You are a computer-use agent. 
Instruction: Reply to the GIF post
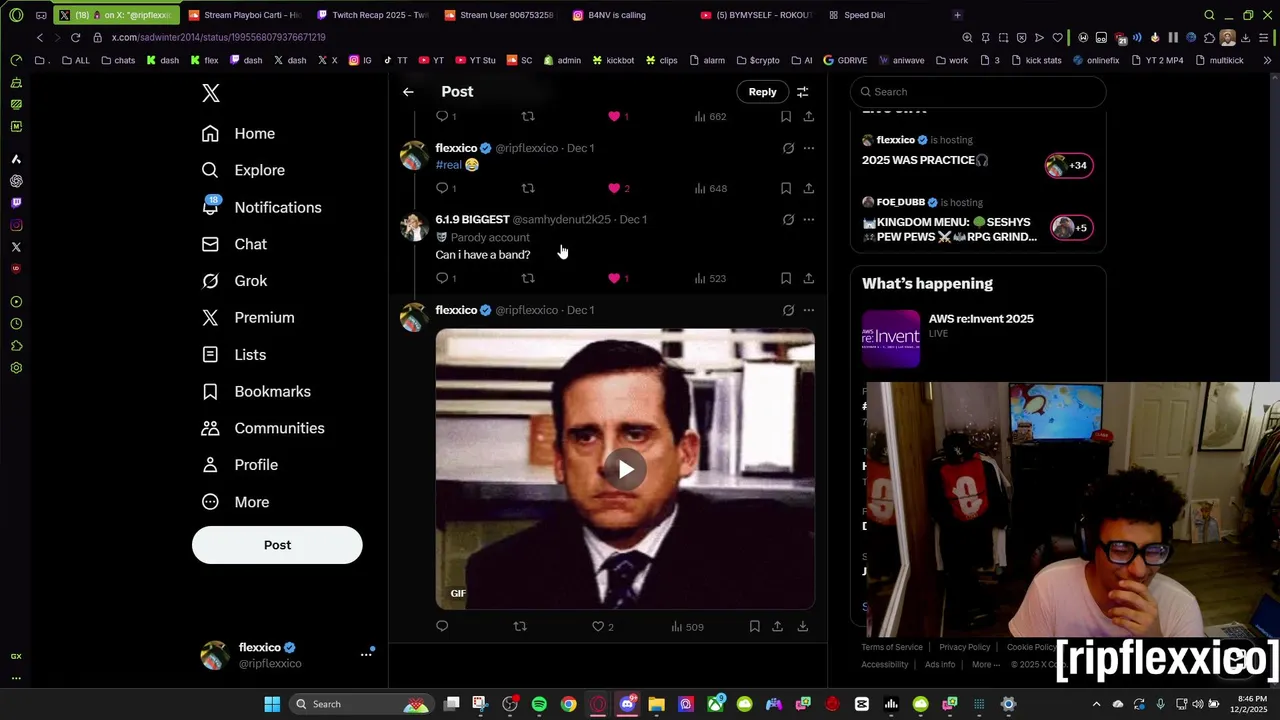442,626
